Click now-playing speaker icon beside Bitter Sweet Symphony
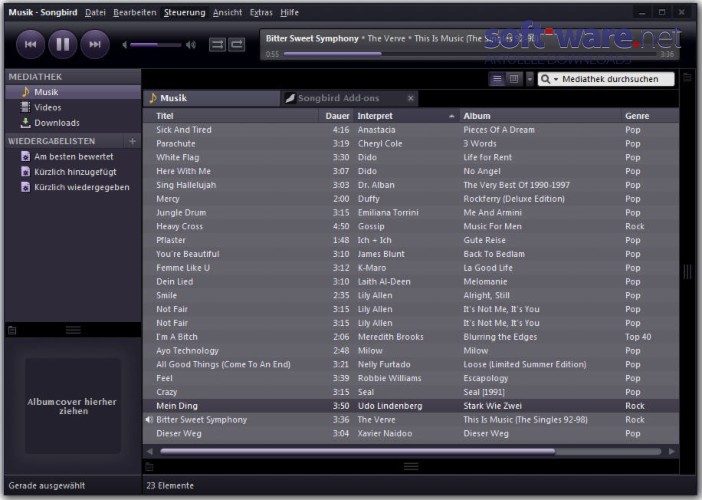This screenshot has height=500, width=702. tap(149, 420)
